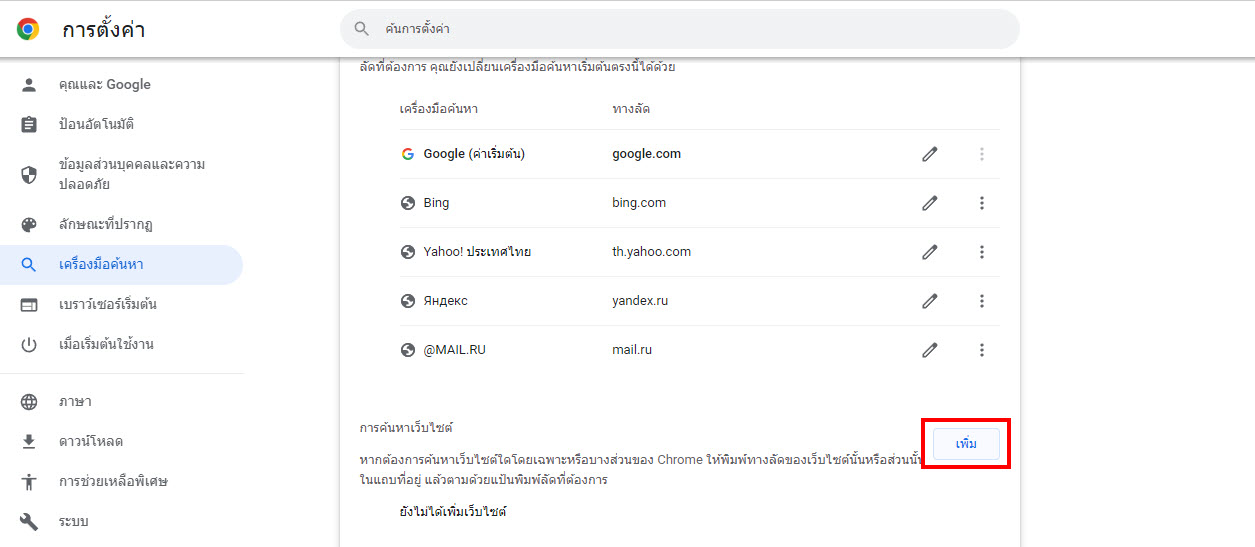Edit the Yahoo! ประเทศไทย search engine entry
Image resolution: width=1255 pixels, height=547 pixels.
coord(930,252)
